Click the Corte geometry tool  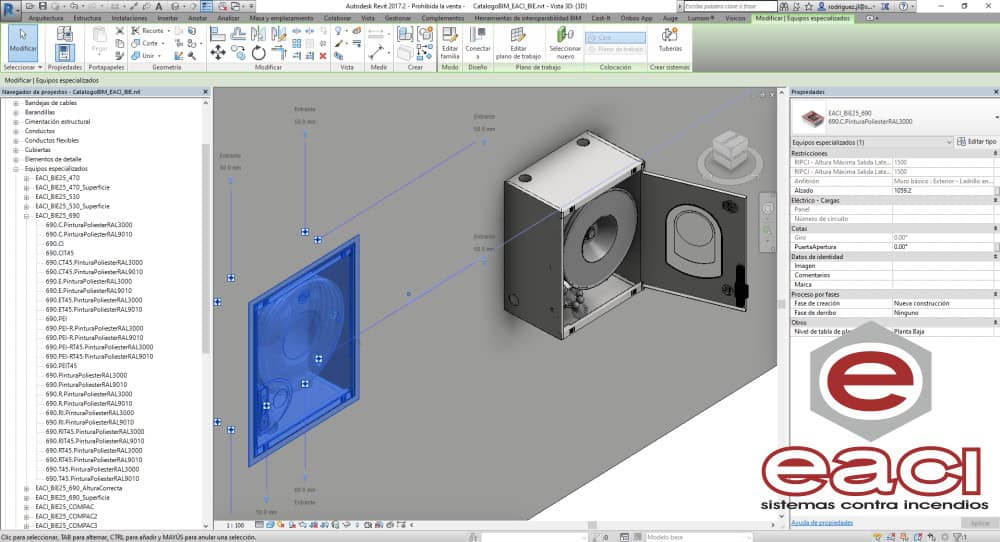click(x=148, y=43)
